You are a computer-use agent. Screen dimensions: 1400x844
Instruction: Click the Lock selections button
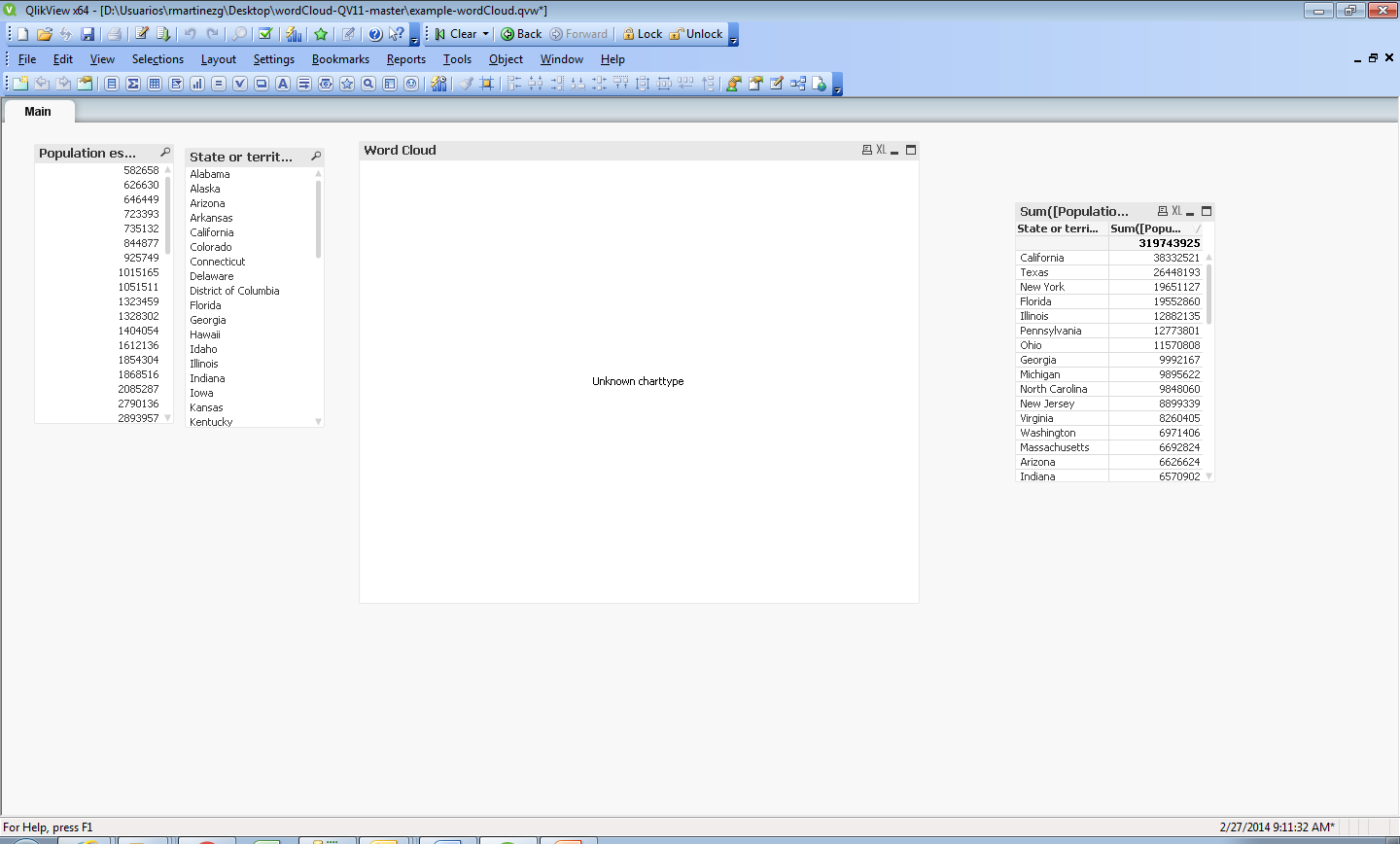coord(642,34)
